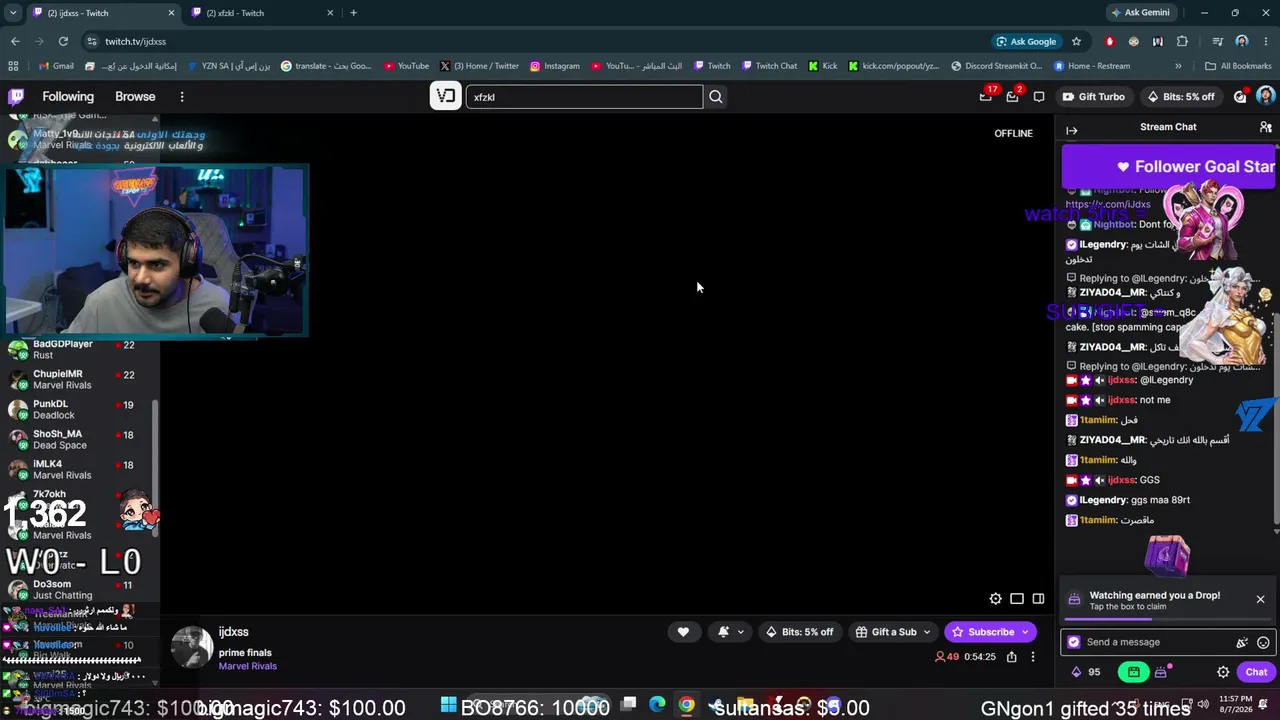Open the chat cheer celebration icon
Image resolution: width=1280 pixels, height=720 pixels.
(1242, 643)
